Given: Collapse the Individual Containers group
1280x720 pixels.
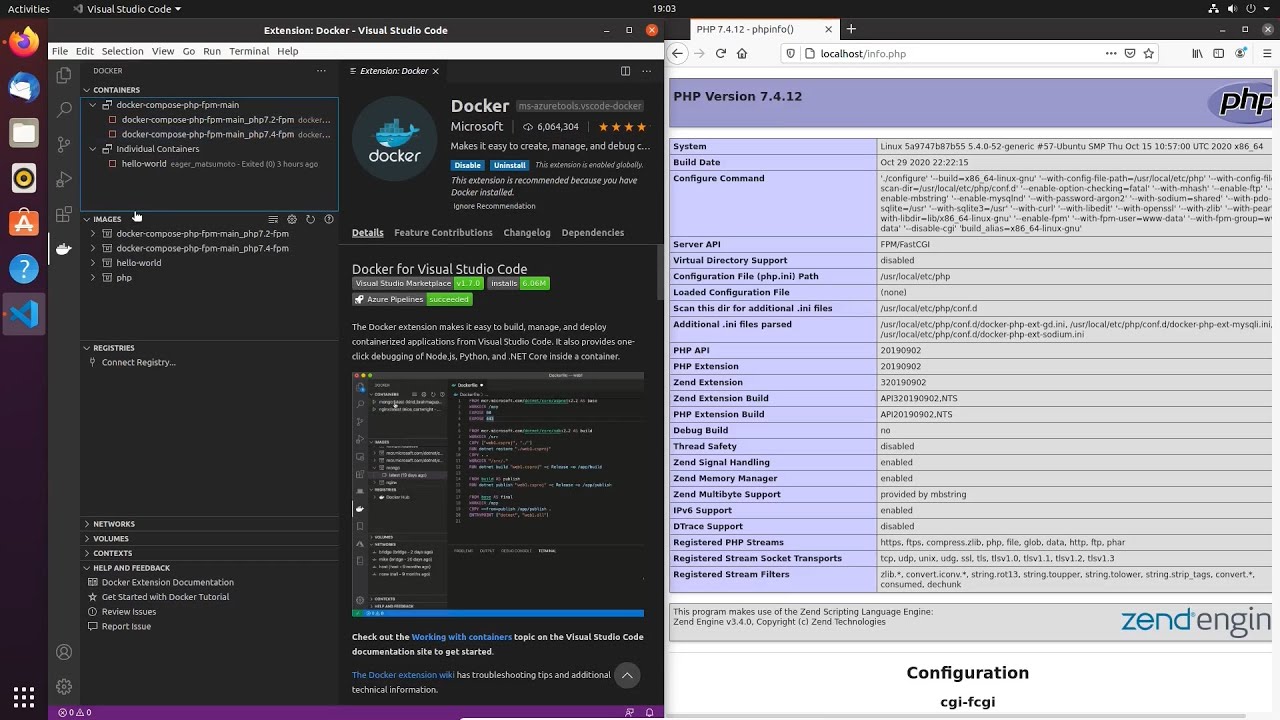Looking at the screenshot, I should [93, 149].
